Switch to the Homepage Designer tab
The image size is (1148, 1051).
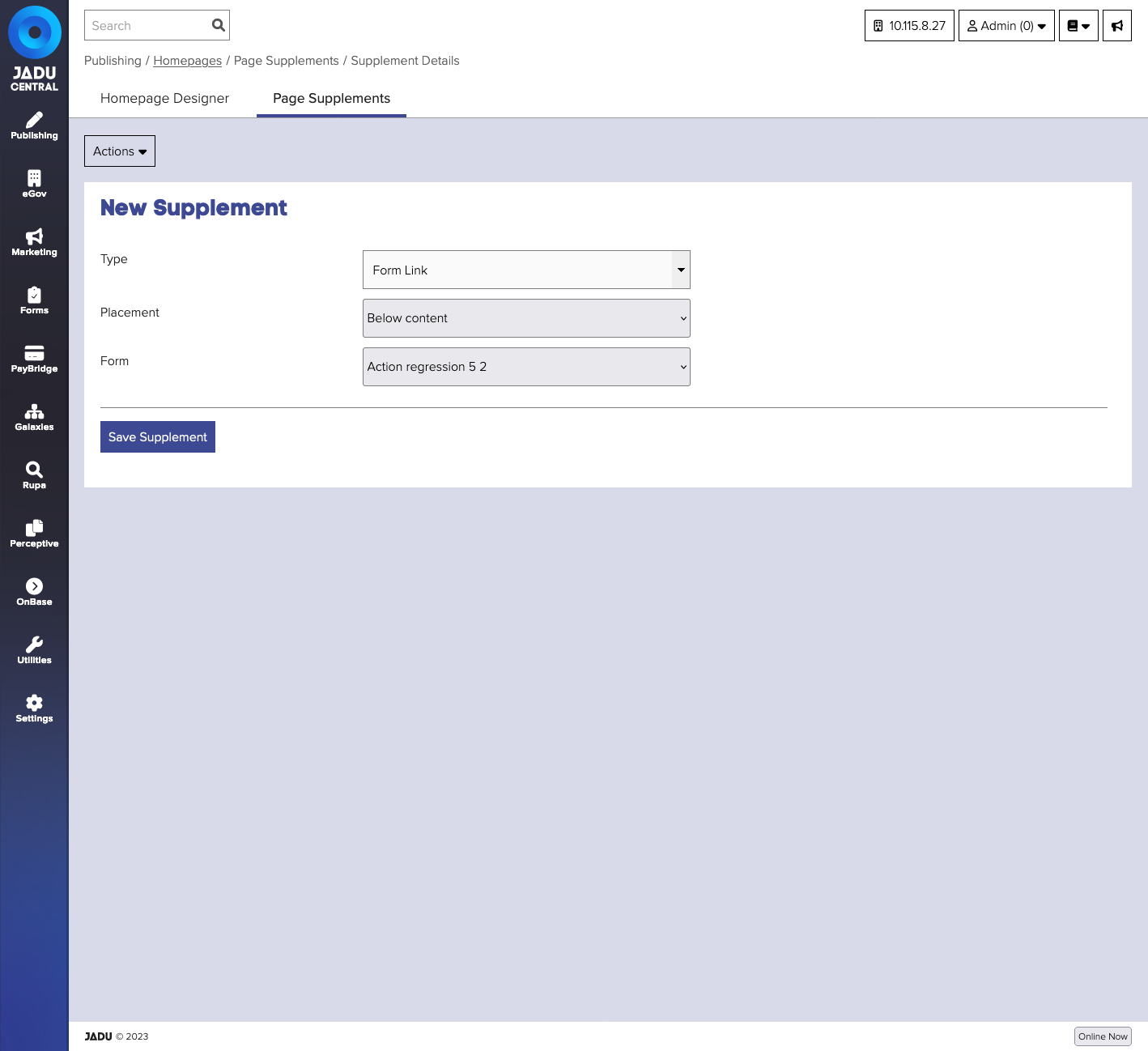pos(164,99)
